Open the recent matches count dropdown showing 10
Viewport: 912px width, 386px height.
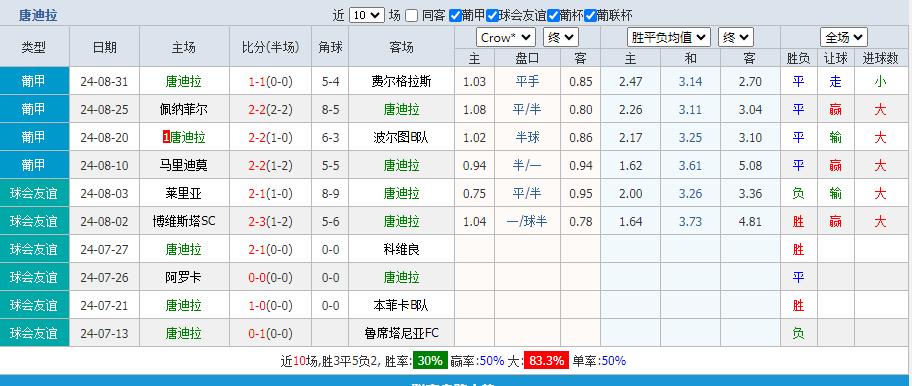click(x=366, y=16)
